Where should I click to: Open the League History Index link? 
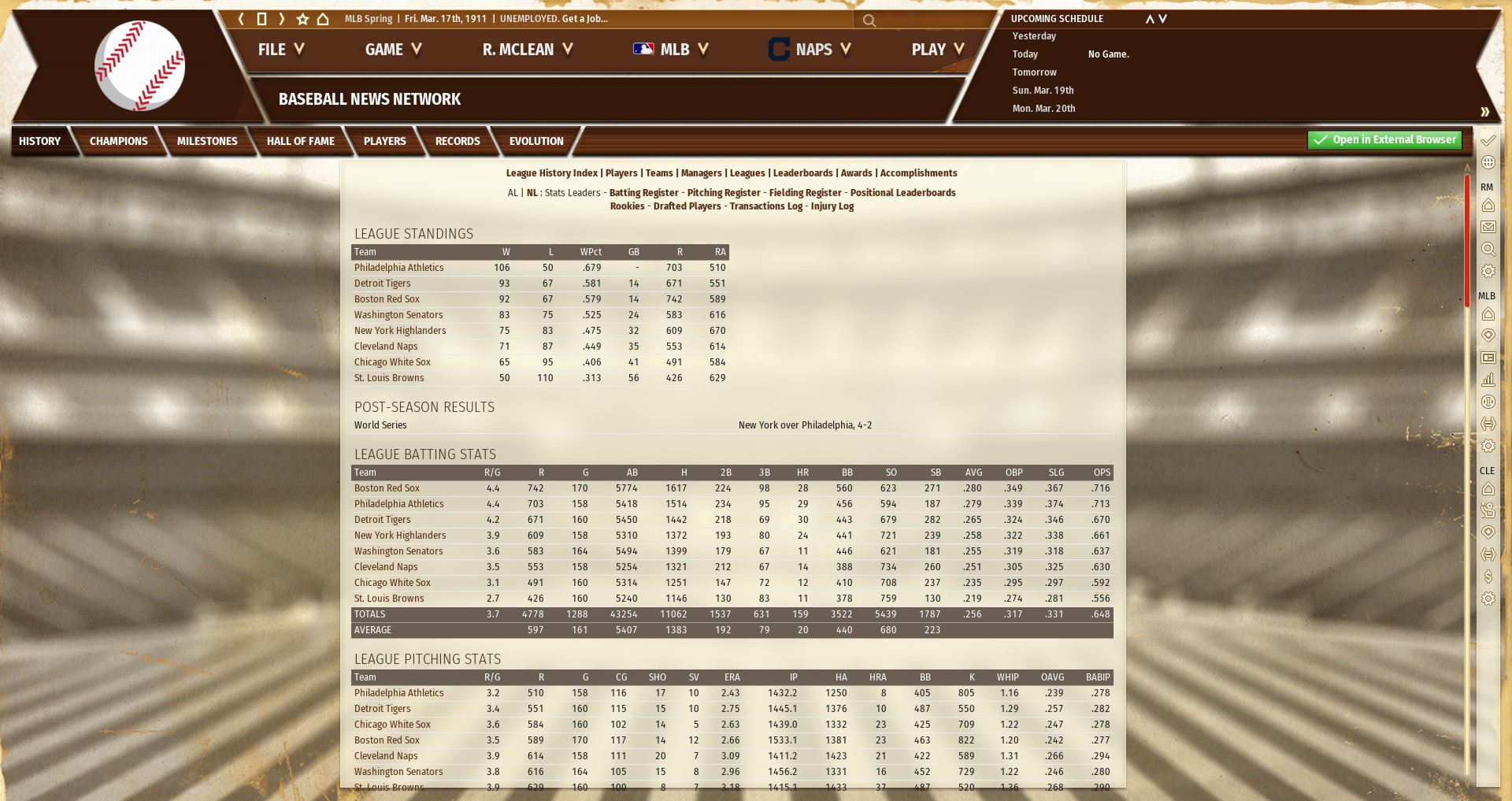551,173
